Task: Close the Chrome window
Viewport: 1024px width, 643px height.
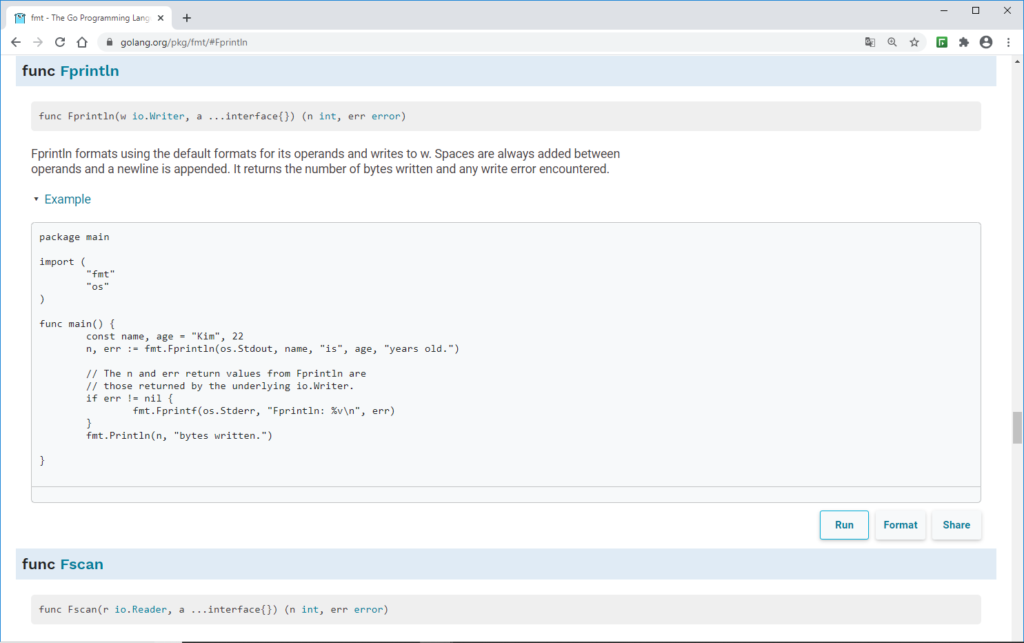Action: 1007,10
